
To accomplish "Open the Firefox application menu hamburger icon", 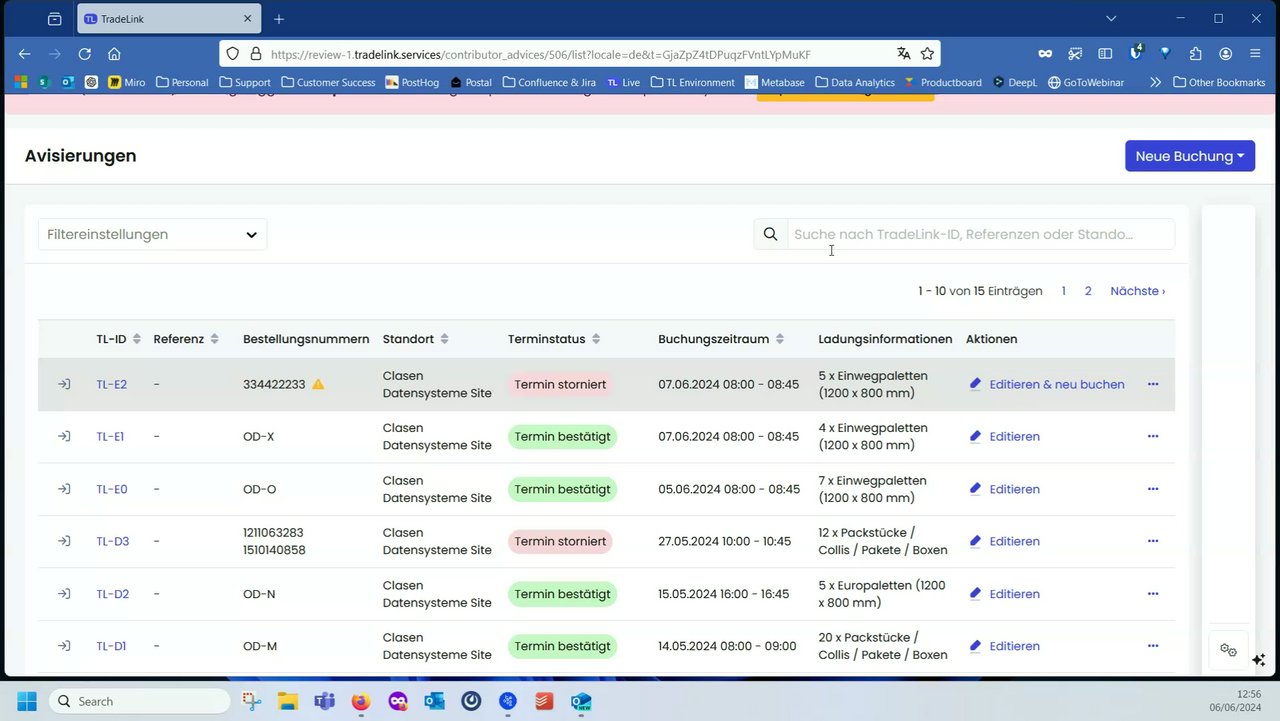I will point(1255,54).
